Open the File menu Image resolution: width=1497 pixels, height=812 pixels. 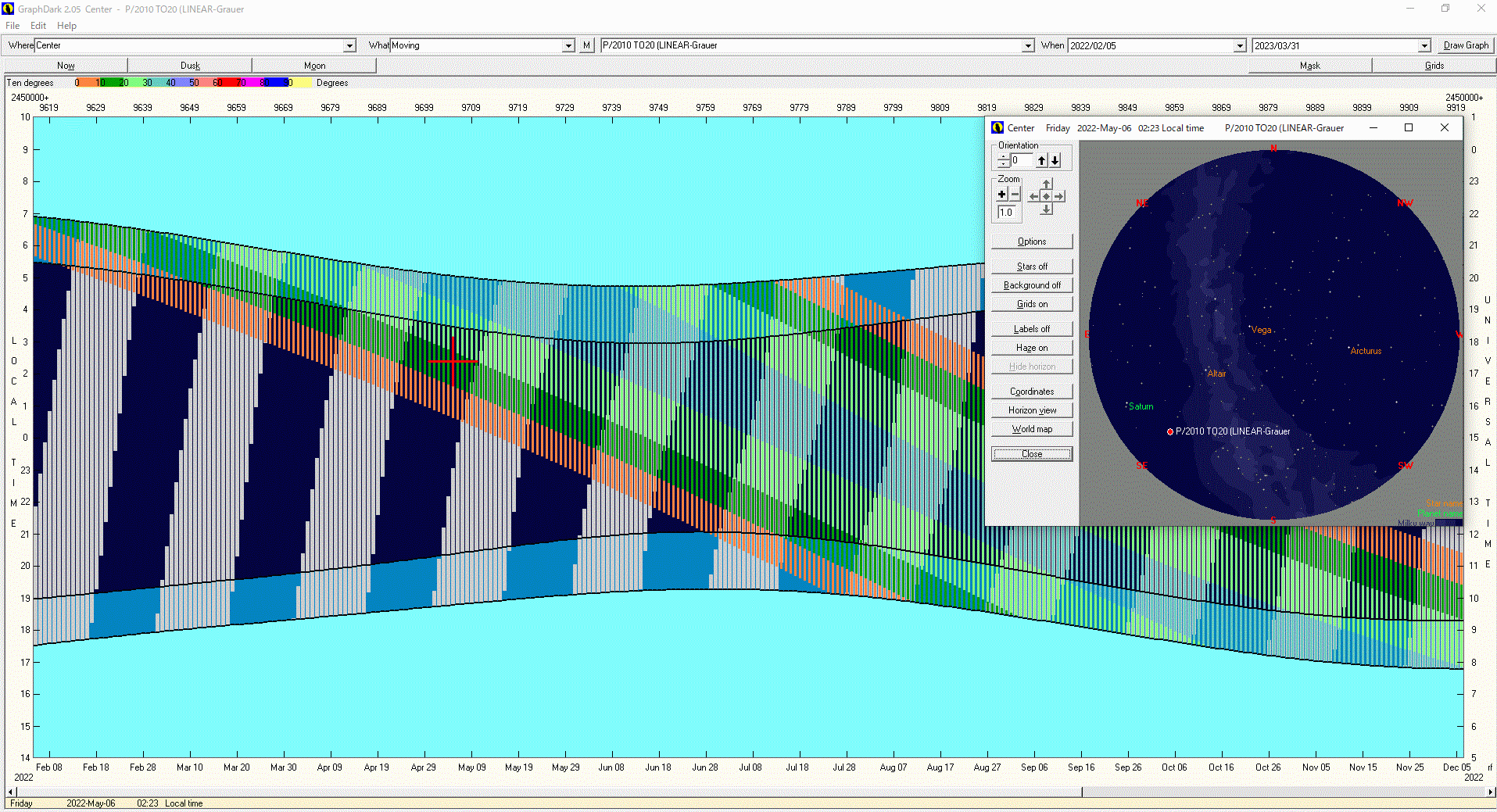(13, 26)
